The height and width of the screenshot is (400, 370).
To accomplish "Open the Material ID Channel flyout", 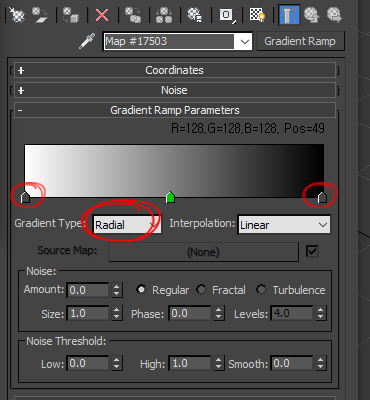I will [227, 15].
